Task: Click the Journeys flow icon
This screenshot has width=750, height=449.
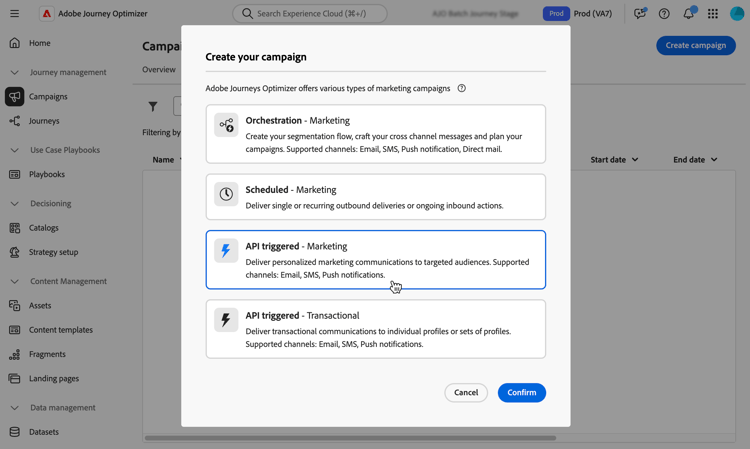Action: 14,121
